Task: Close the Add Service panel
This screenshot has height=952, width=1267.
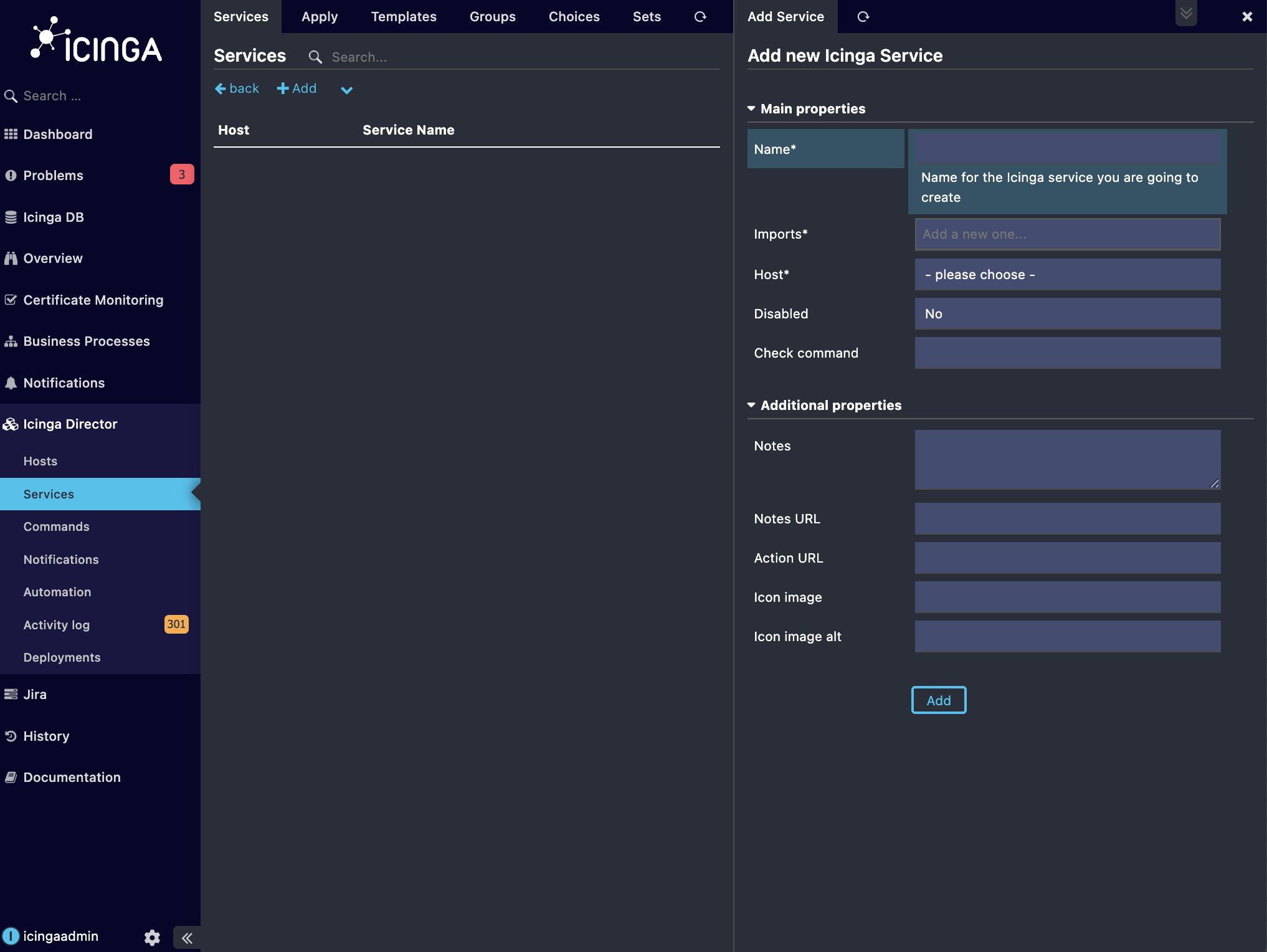Action: coord(1247,17)
